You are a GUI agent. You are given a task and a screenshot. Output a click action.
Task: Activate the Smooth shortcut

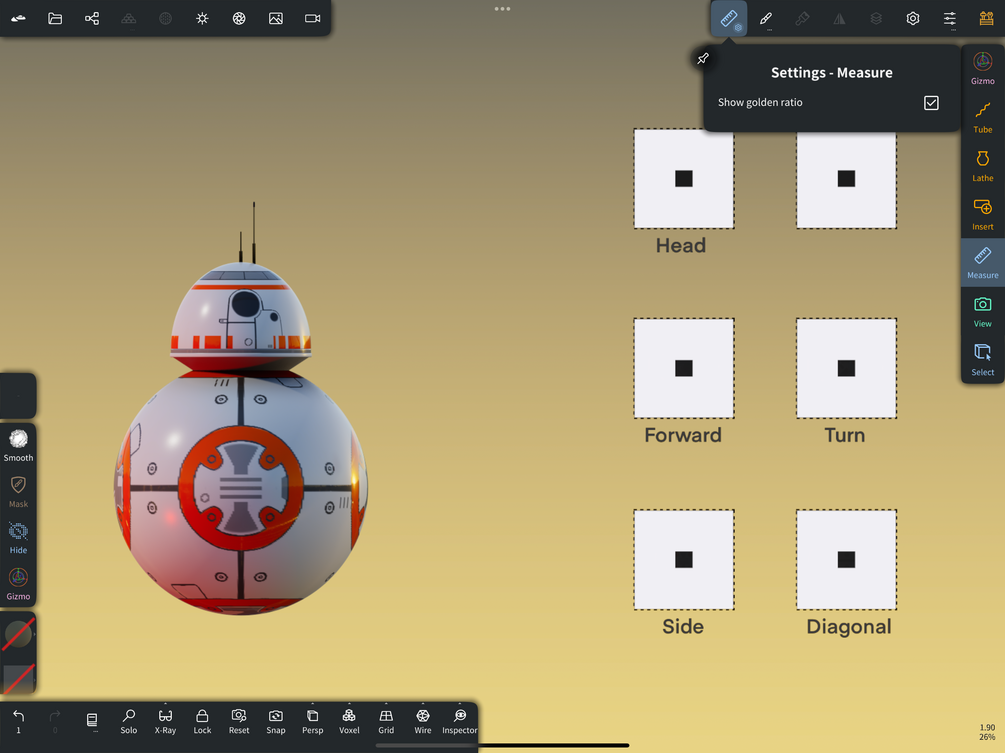(18, 445)
